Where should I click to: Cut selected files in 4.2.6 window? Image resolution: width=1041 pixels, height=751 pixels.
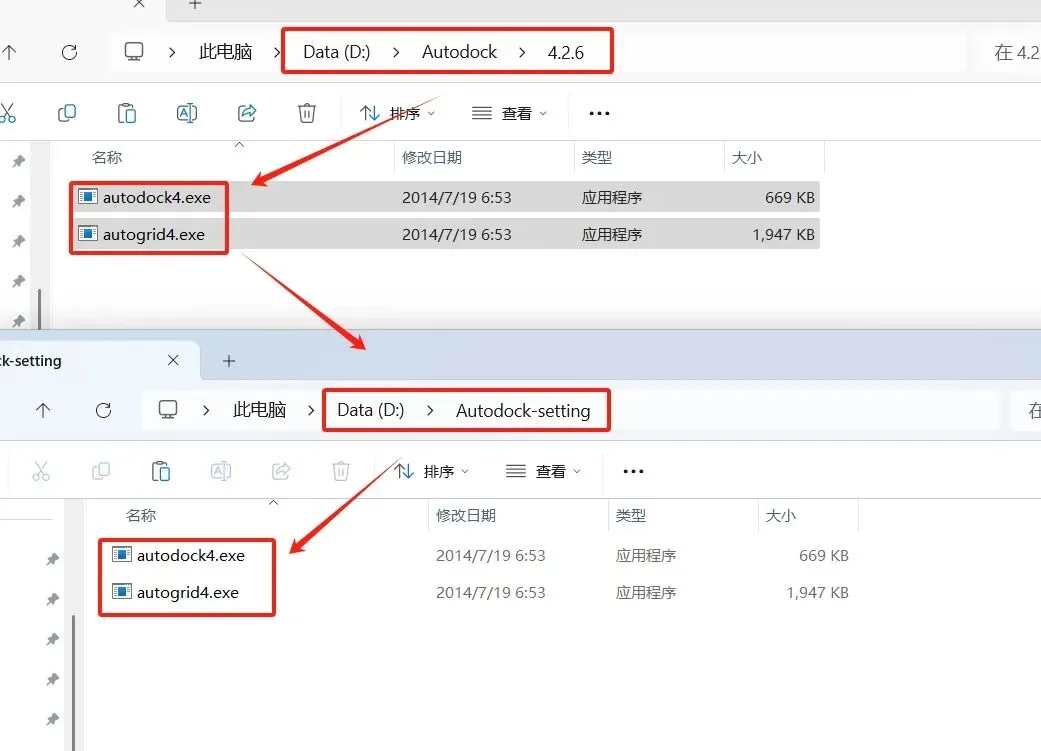click(x=7, y=114)
